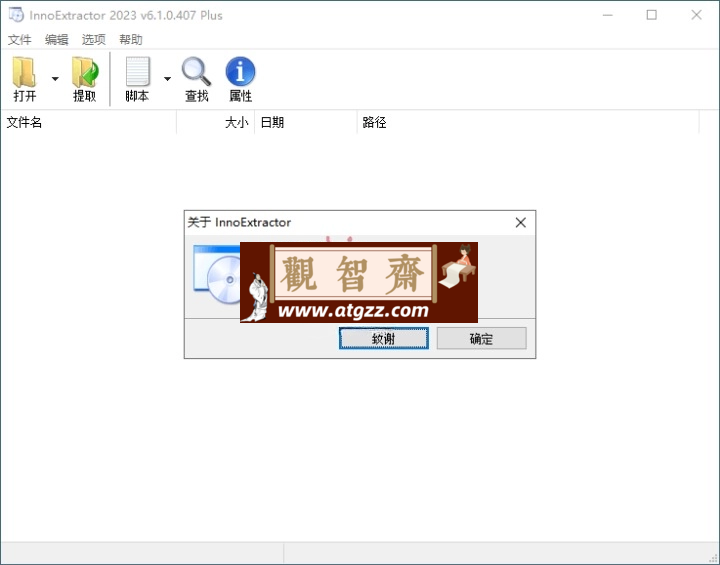Click the 致谢 button in About dialog
720x565 pixels.
[384, 339]
